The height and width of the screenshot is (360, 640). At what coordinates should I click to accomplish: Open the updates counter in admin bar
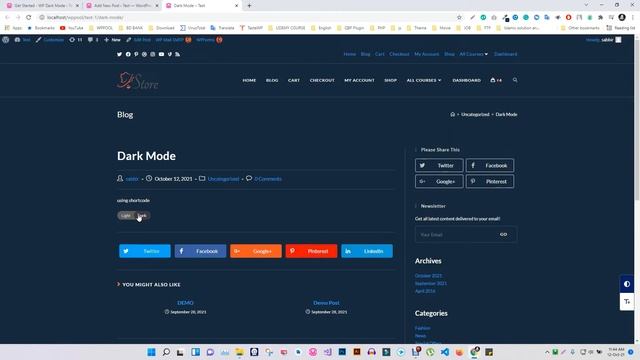click(76, 40)
